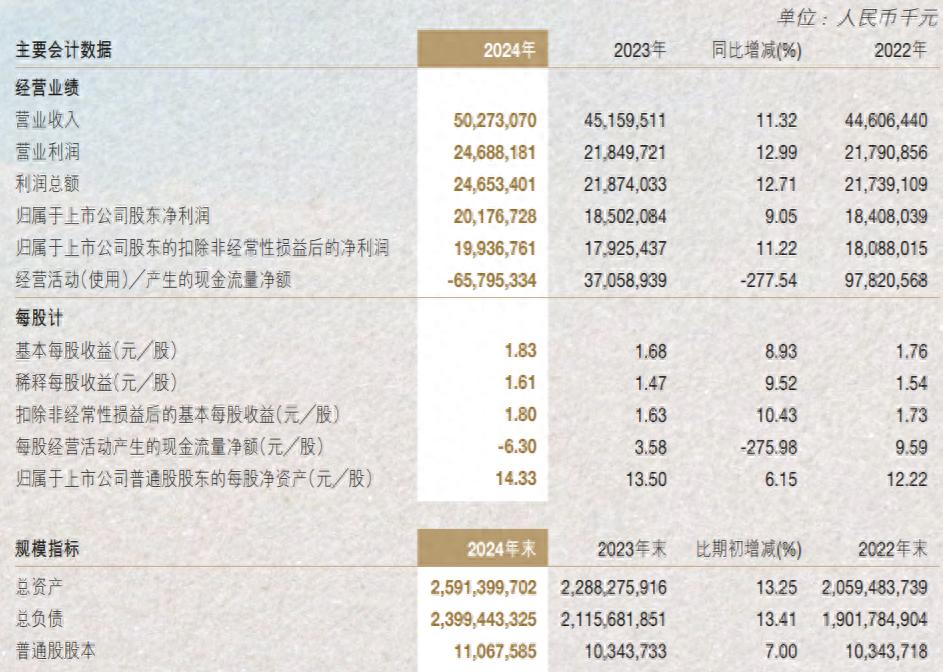943x672 pixels.
Task: Click the total liabilities value 2,399,443,325
Action: [x=483, y=619]
